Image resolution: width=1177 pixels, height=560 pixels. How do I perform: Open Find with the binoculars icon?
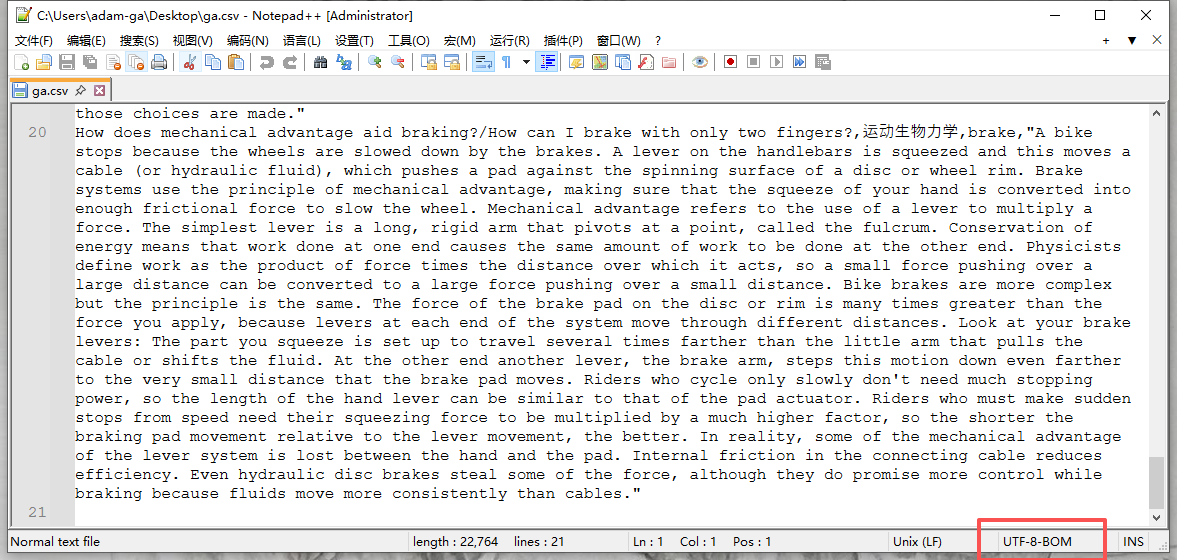[320, 62]
